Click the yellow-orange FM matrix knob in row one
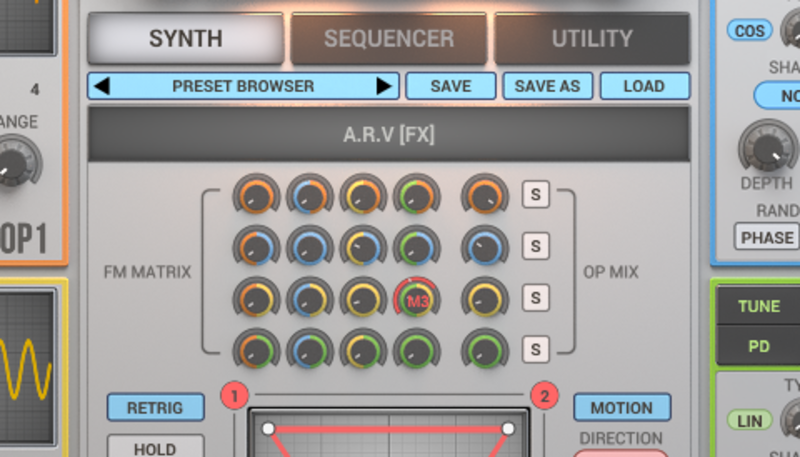800x457 pixels. (x=363, y=195)
